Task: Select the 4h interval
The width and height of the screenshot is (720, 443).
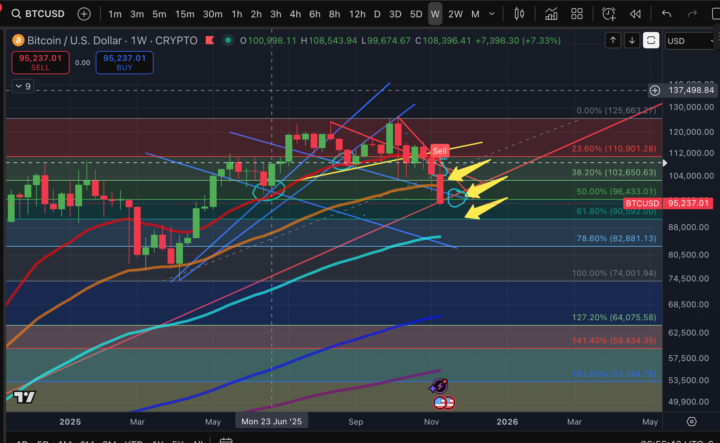Action: 295,14
